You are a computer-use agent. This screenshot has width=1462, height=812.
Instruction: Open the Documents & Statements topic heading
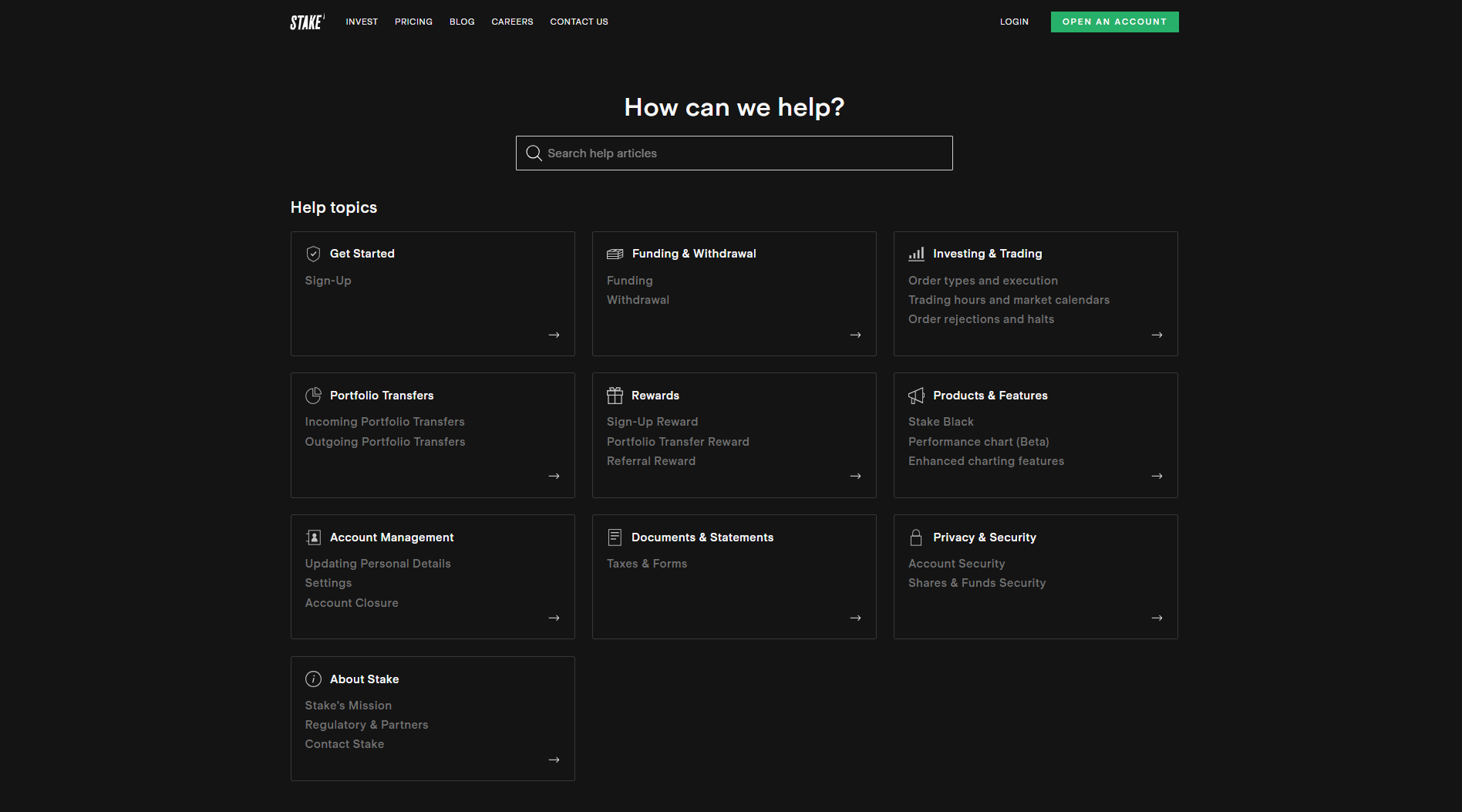[x=702, y=537]
